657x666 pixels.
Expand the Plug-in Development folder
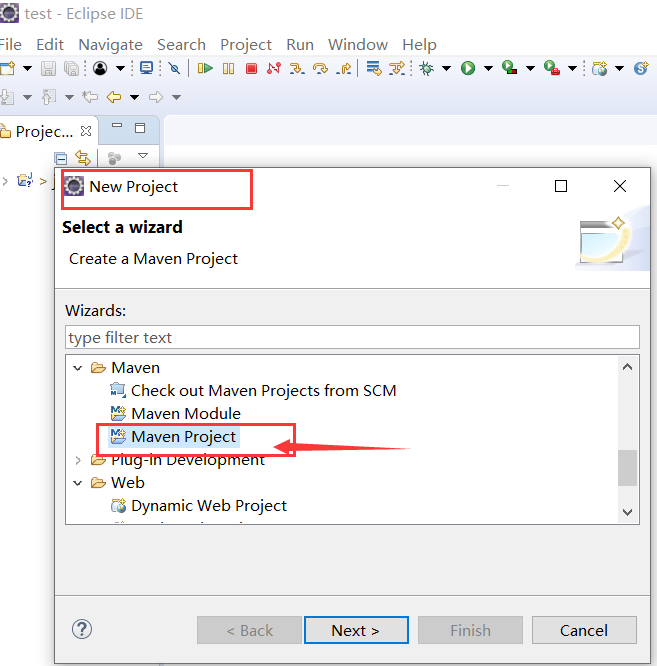78,460
